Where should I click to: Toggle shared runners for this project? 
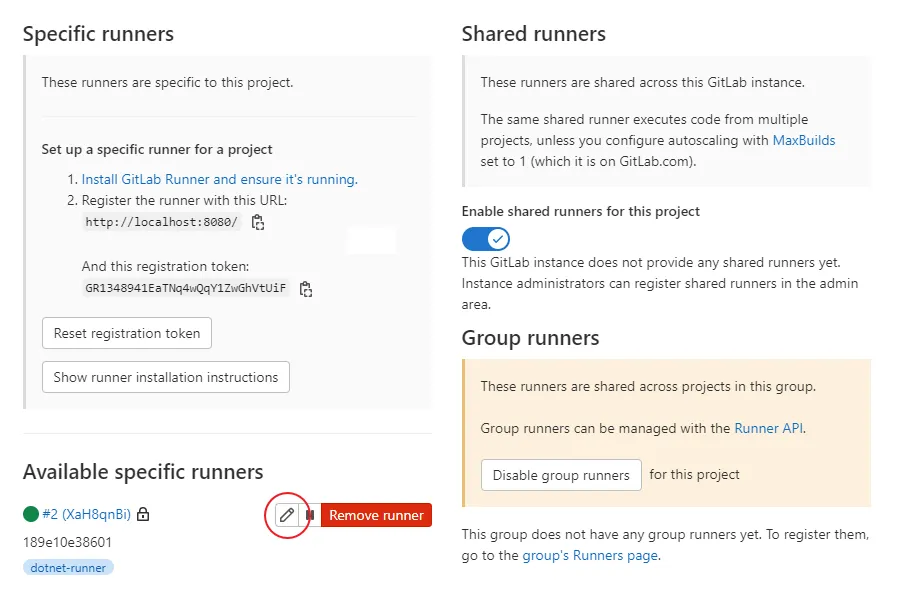[486, 239]
